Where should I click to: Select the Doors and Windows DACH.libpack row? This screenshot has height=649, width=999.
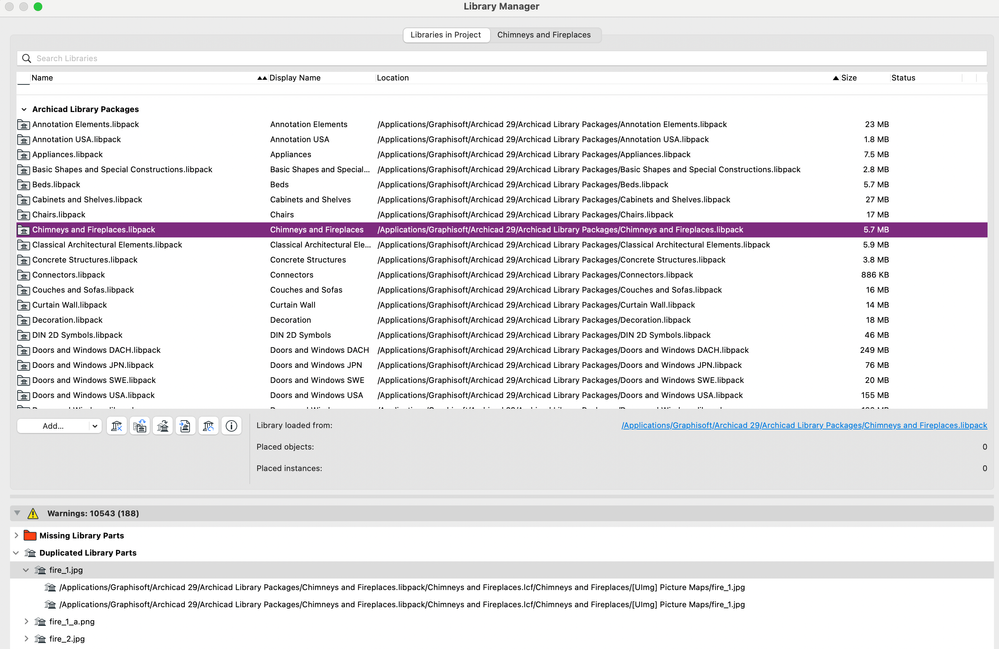pyautogui.click(x=502, y=350)
